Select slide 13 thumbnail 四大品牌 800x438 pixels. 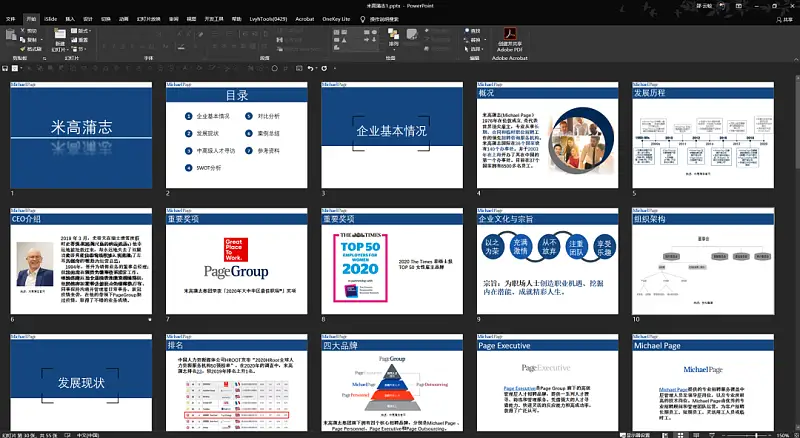pos(392,383)
